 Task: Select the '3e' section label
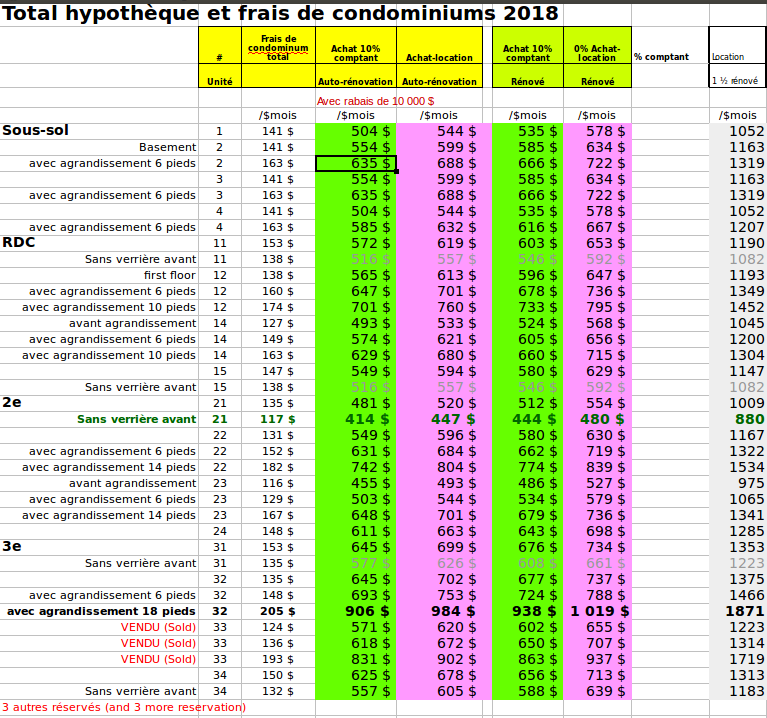pos(12,546)
